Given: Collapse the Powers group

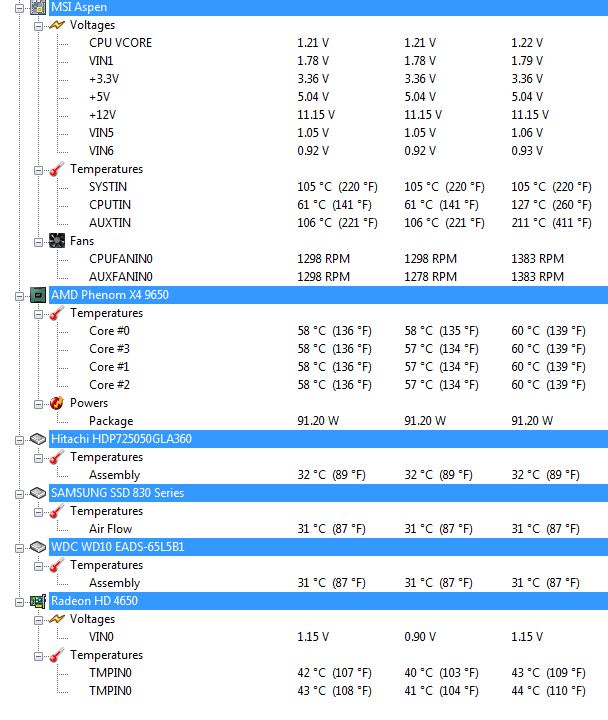Looking at the screenshot, I should [39, 405].
